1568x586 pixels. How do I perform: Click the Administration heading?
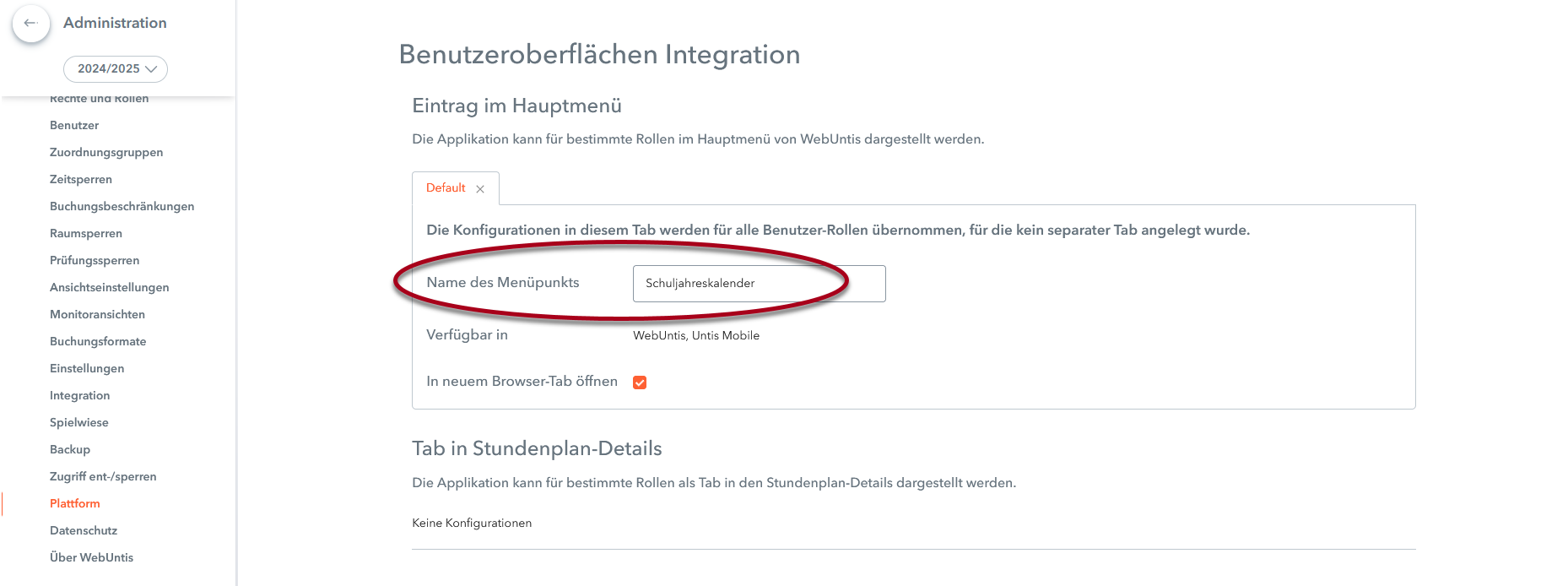tap(115, 23)
